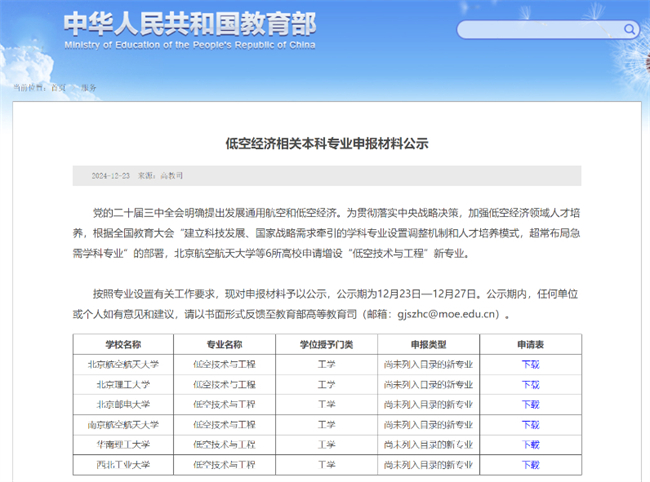This screenshot has height=482, width=650.
Task: Open 服务 in the breadcrumb
Action: [89, 88]
